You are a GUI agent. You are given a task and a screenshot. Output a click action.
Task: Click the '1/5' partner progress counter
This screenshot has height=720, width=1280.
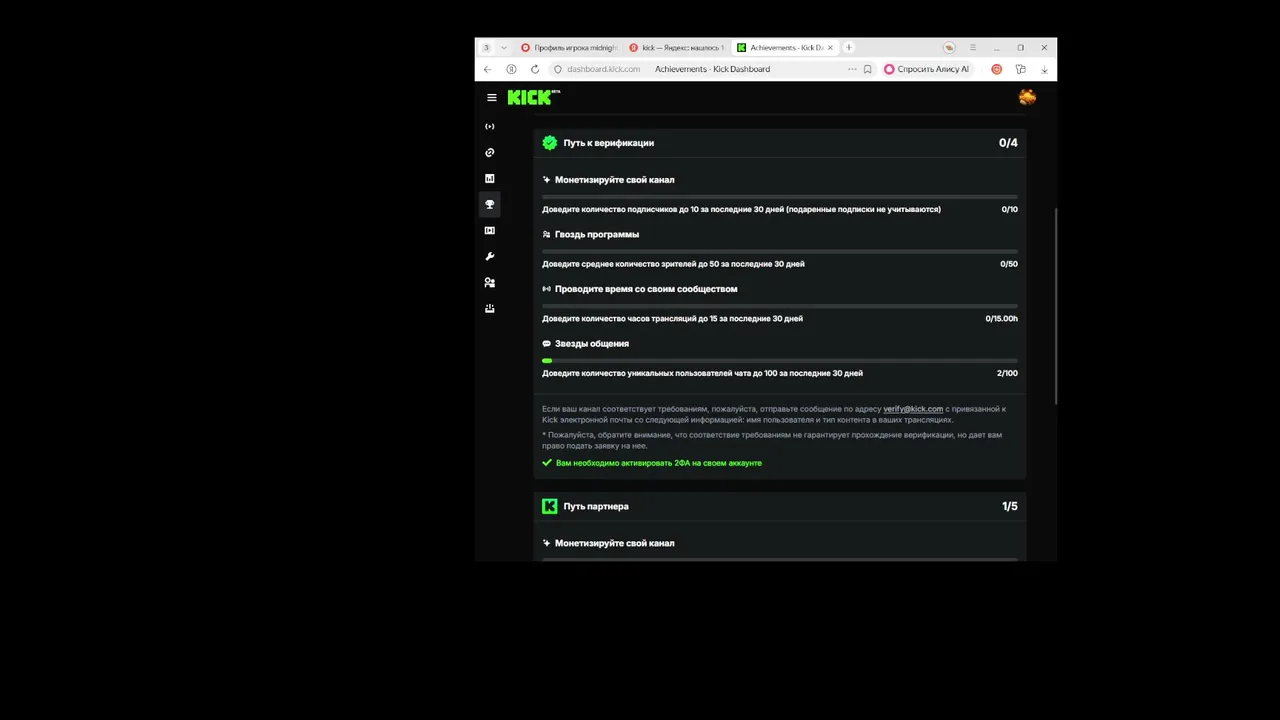click(x=1010, y=506)
